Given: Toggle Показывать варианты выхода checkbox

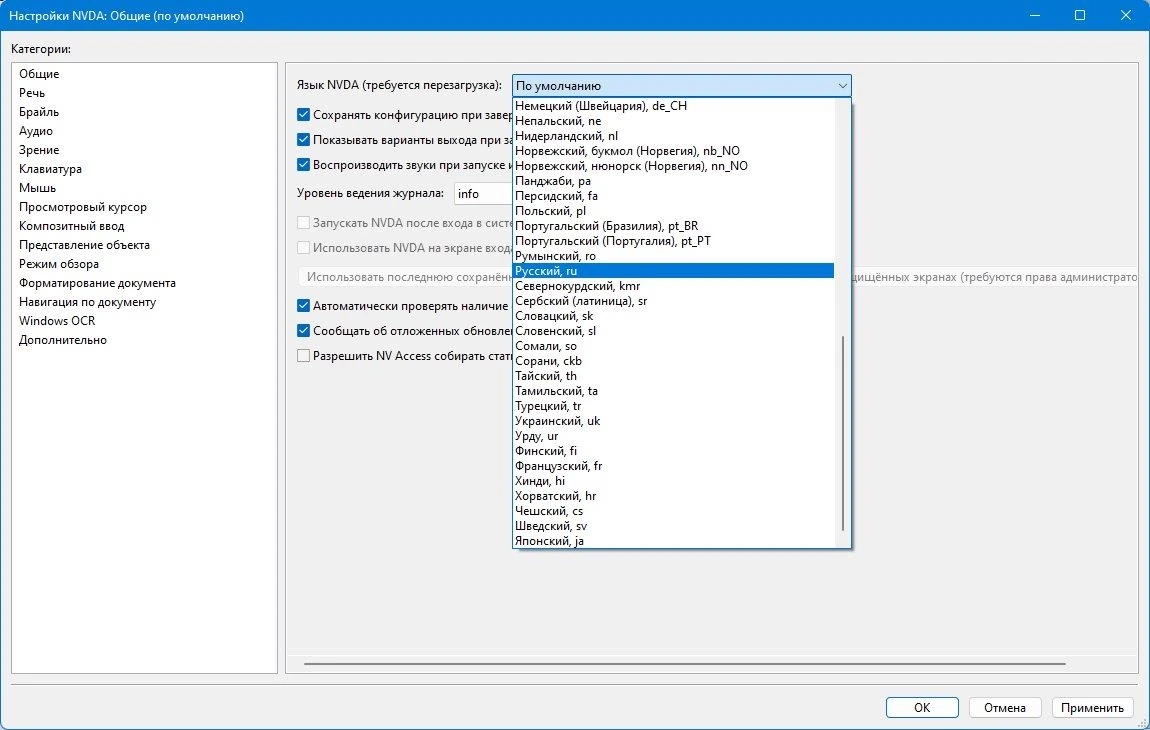Looking at the screenshot, I should pos(303,139).
